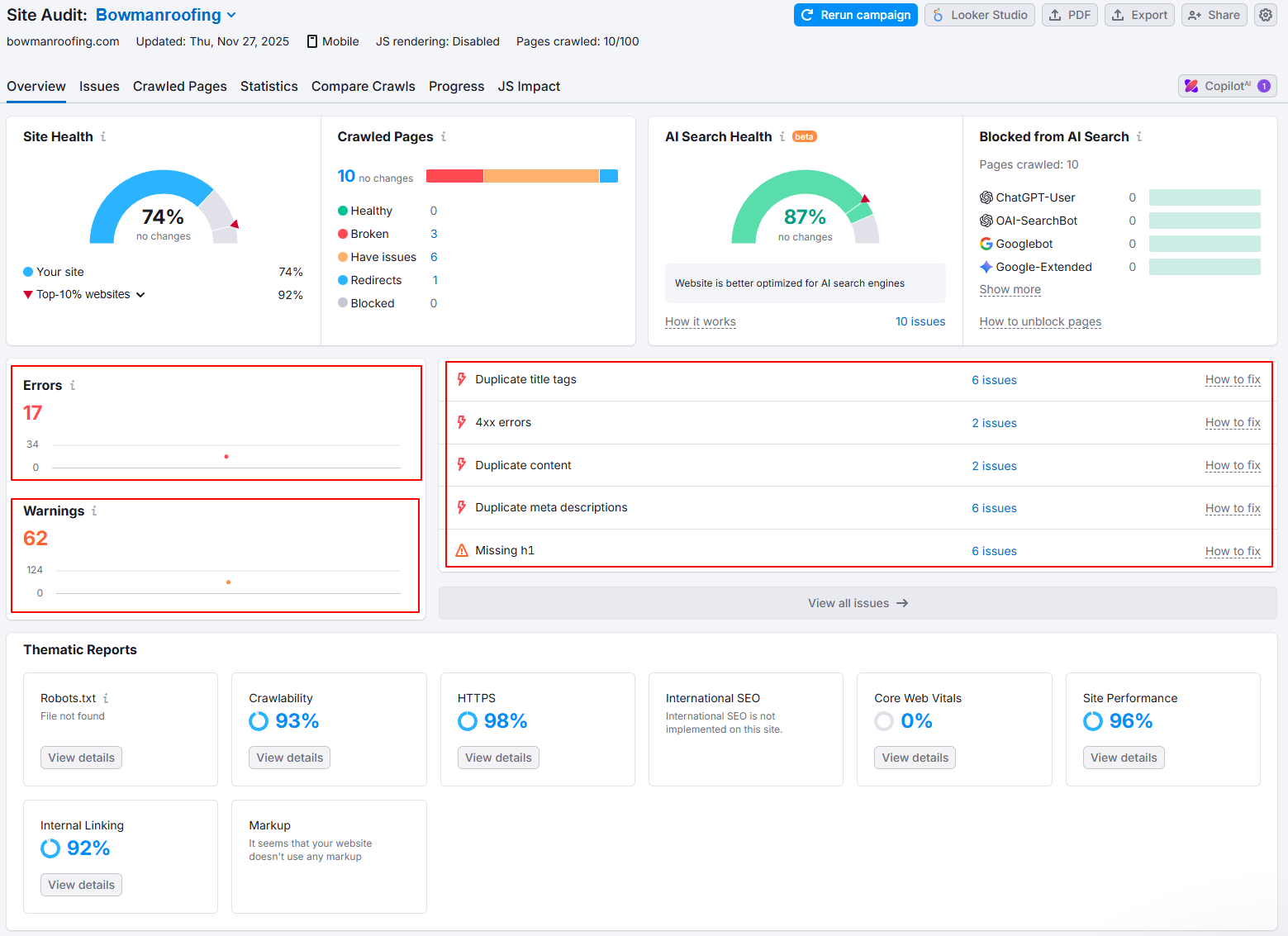The height and width of the screenshot is (936, 1288).
Task: Click the Crawled Pages info icon
Action: (444, 137)
